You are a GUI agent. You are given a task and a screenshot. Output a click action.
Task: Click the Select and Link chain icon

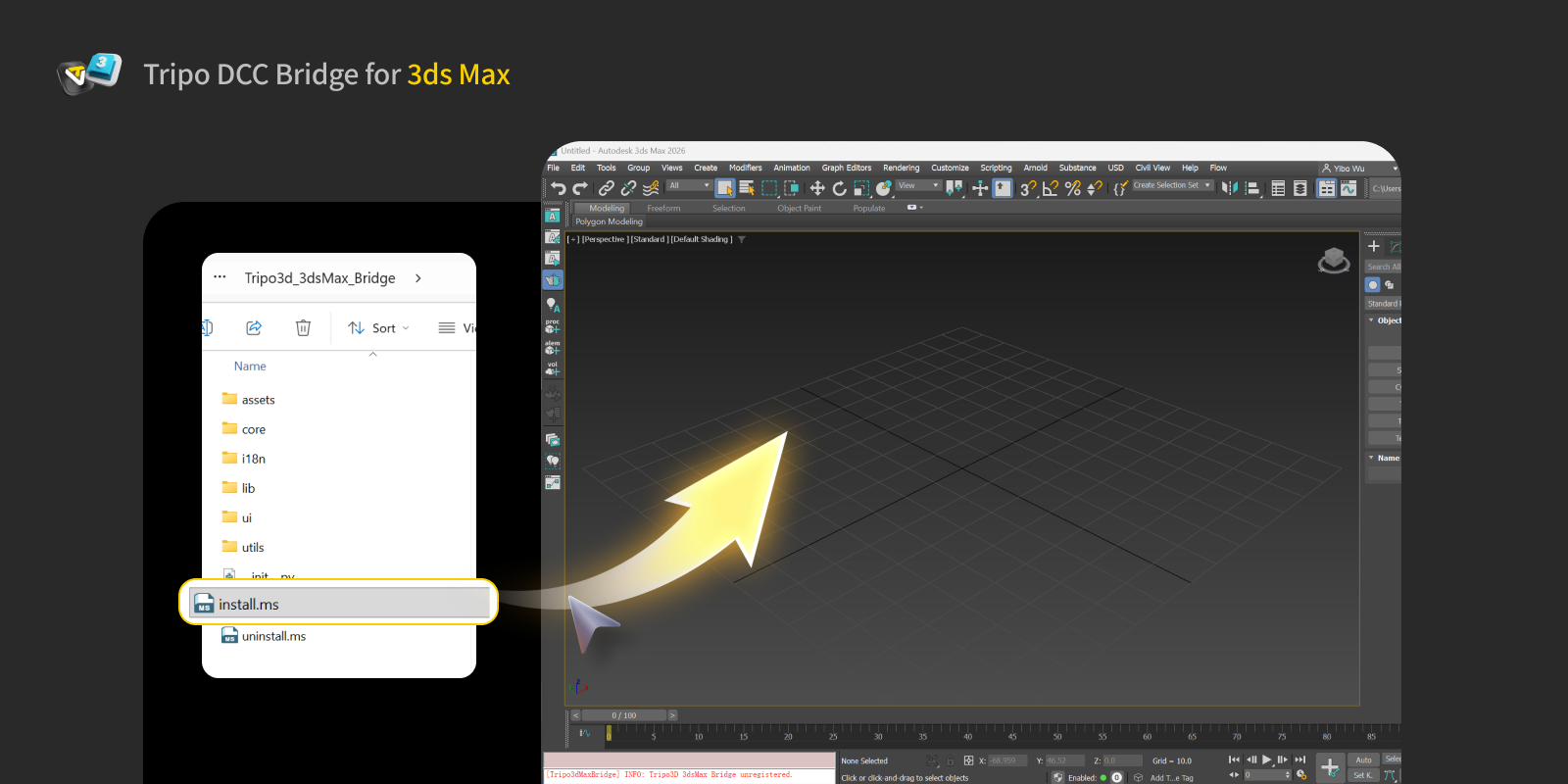607,188
